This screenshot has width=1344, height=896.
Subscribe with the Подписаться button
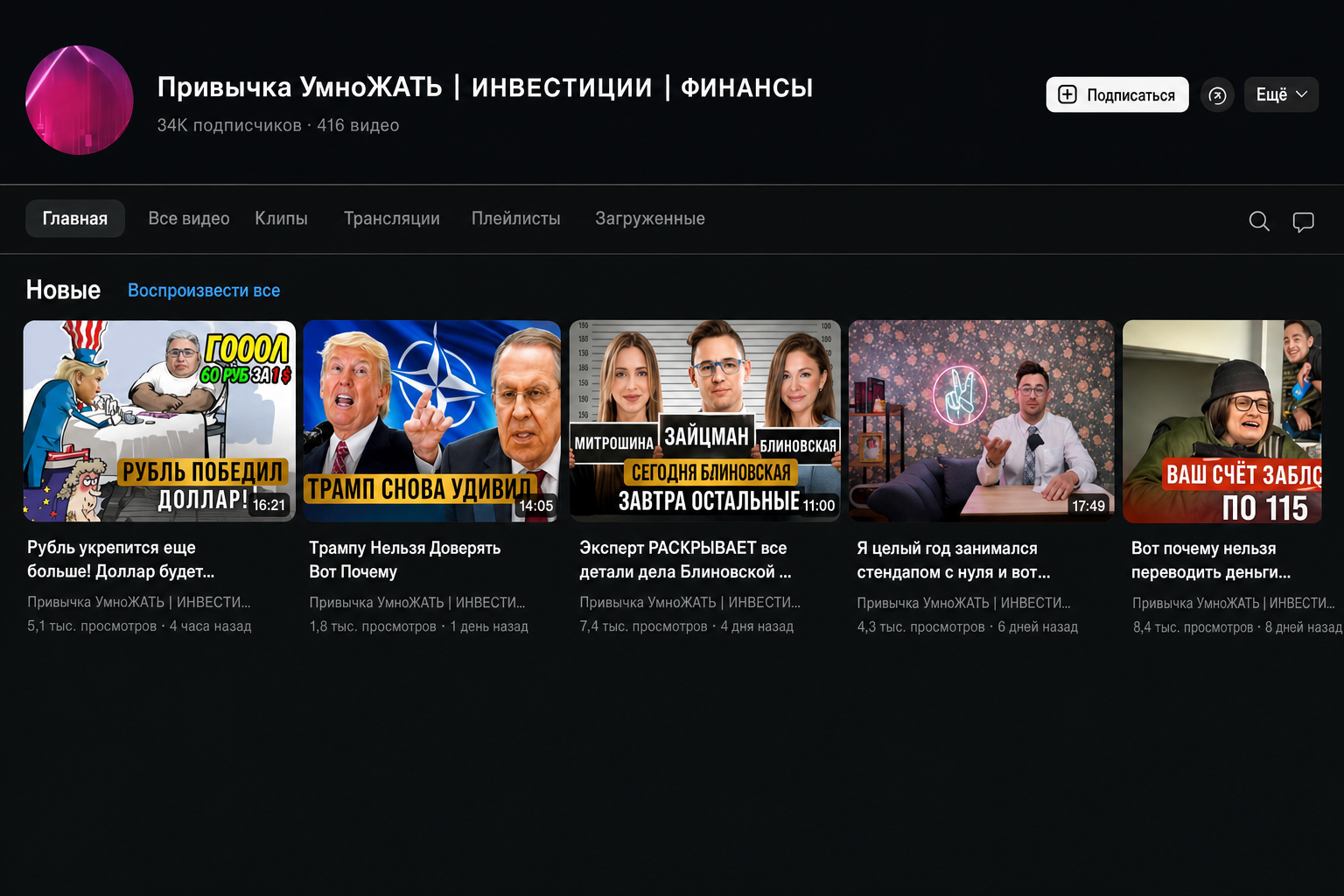coord(1117,94)
